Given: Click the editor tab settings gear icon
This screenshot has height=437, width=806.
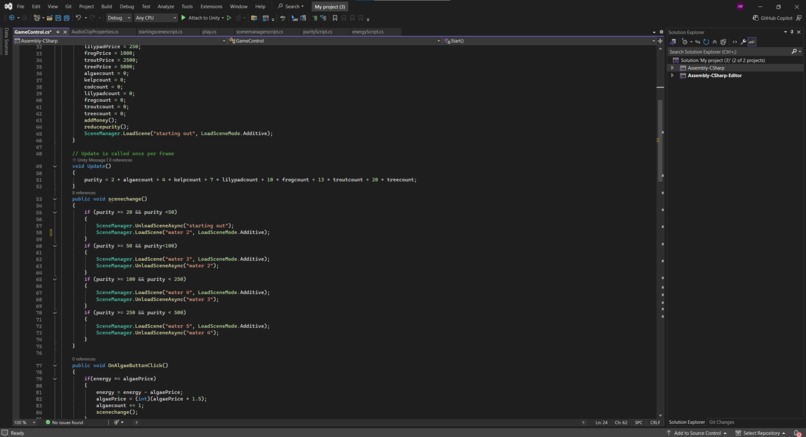Looking at the screenshot, I should click(661, 32).
